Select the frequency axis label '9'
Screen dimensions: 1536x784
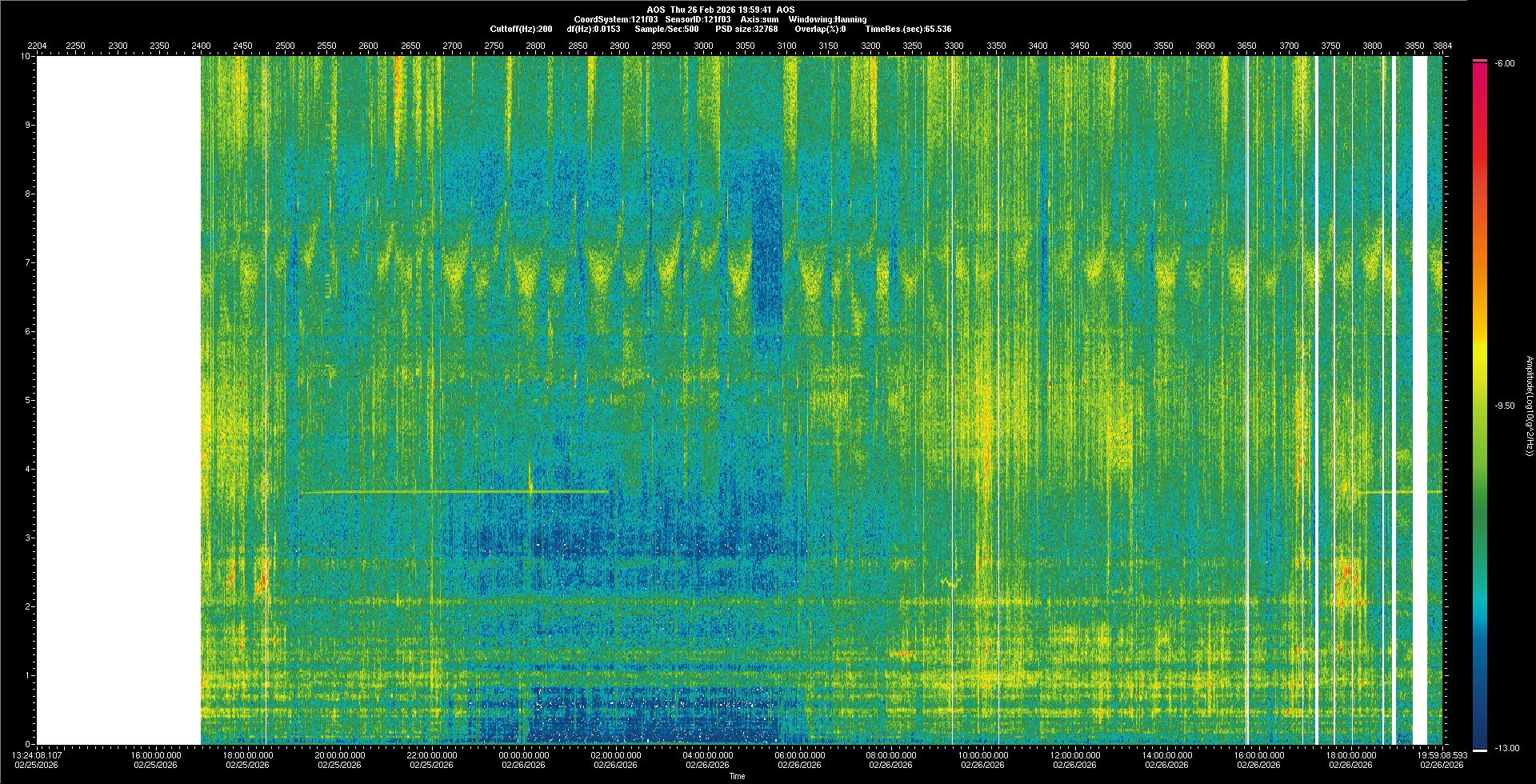coord(29,126)
